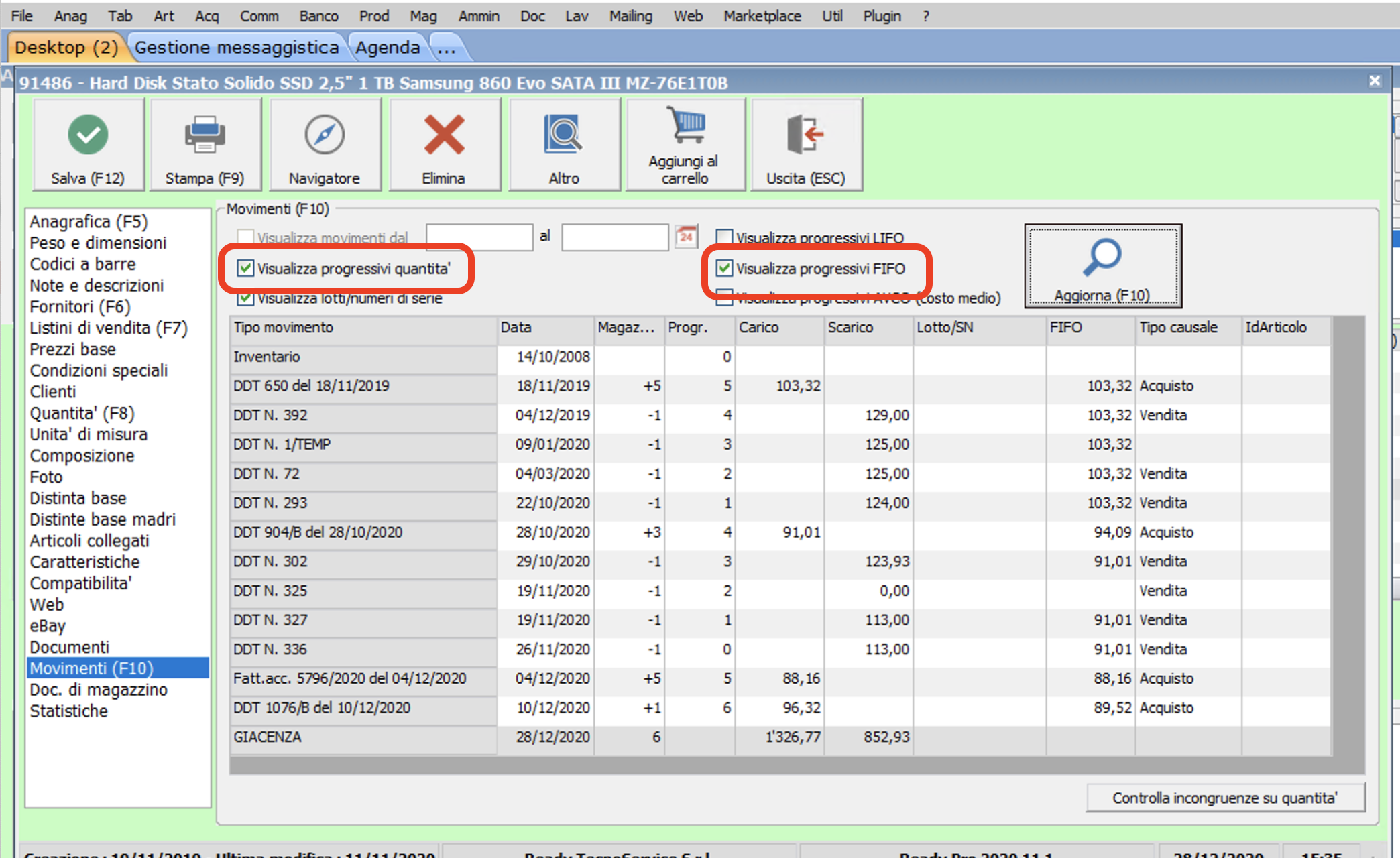Open the Navigatore compass button
Viewport: 1400px width, 858px height.
click(325, 145)
